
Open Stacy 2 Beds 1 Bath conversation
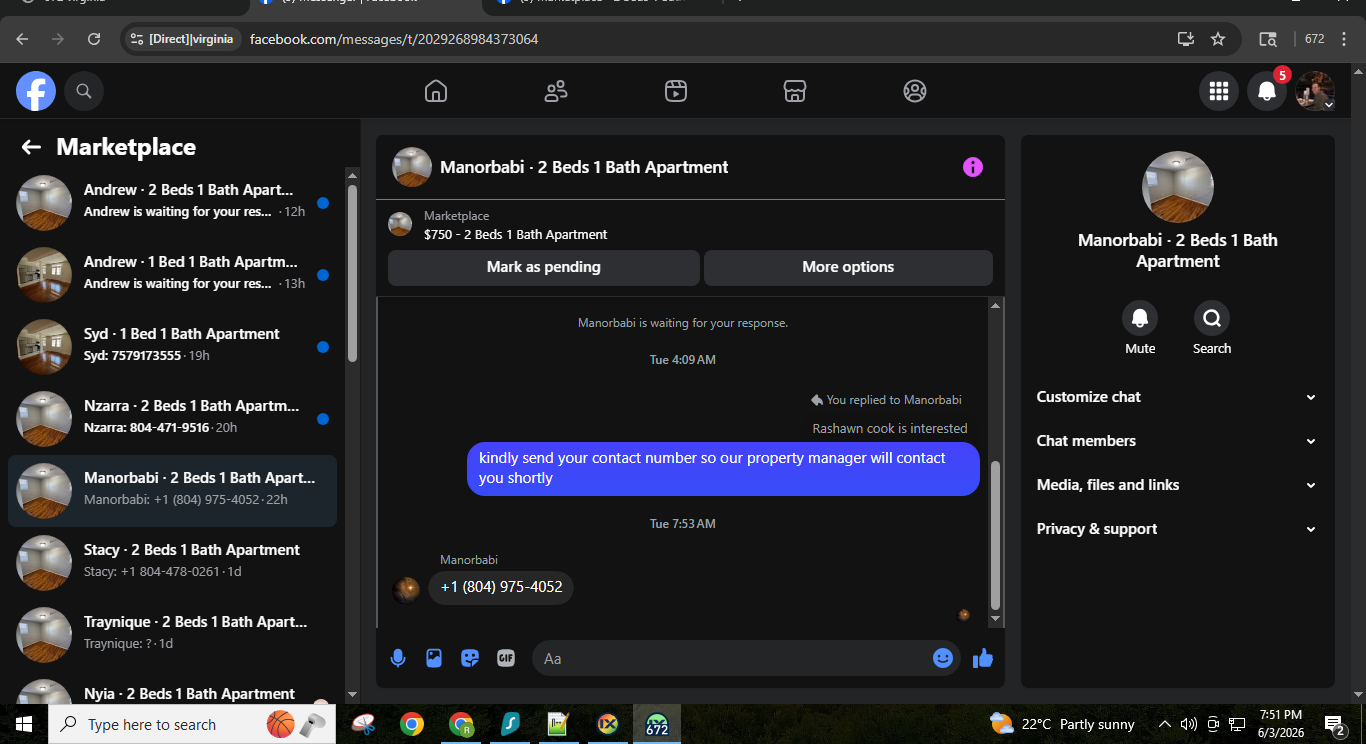point(172,563)
